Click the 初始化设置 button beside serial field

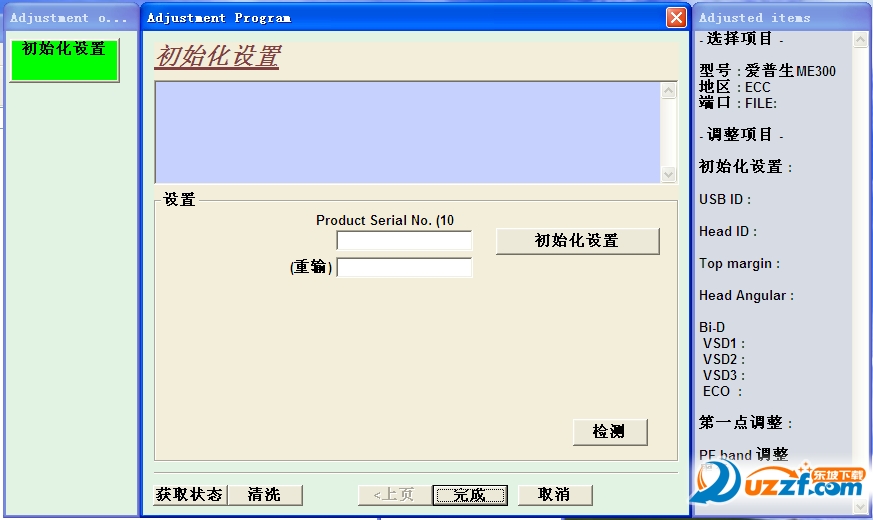coord(577,241)
